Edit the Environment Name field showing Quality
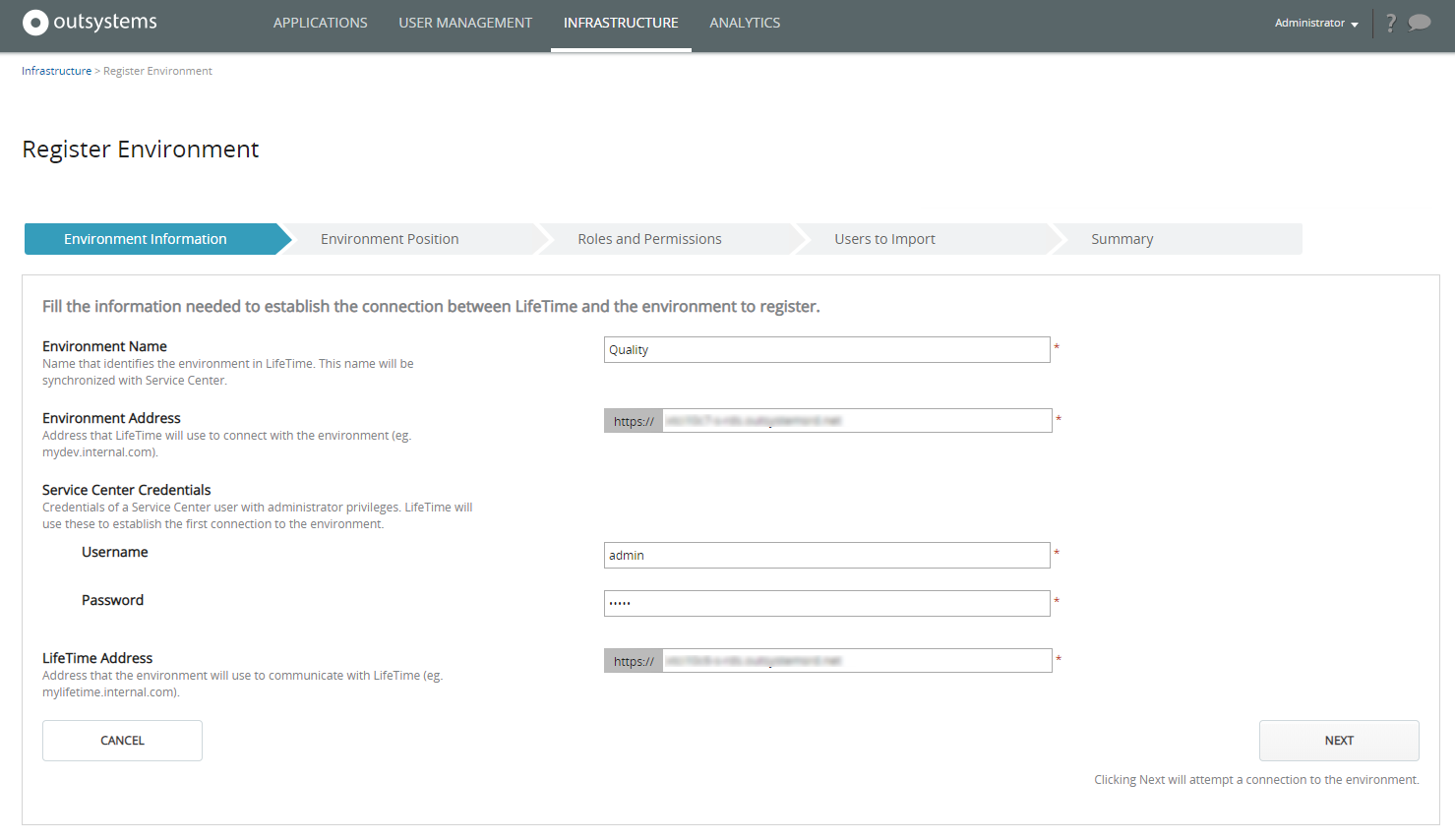1455x840 pixels. 826,349
